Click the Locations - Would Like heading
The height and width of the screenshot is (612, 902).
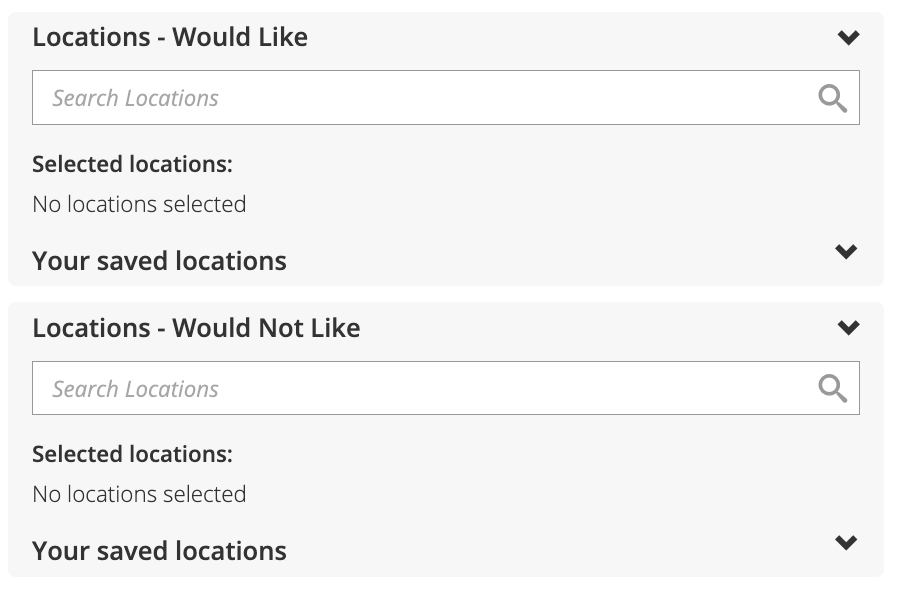click(170, 37)
